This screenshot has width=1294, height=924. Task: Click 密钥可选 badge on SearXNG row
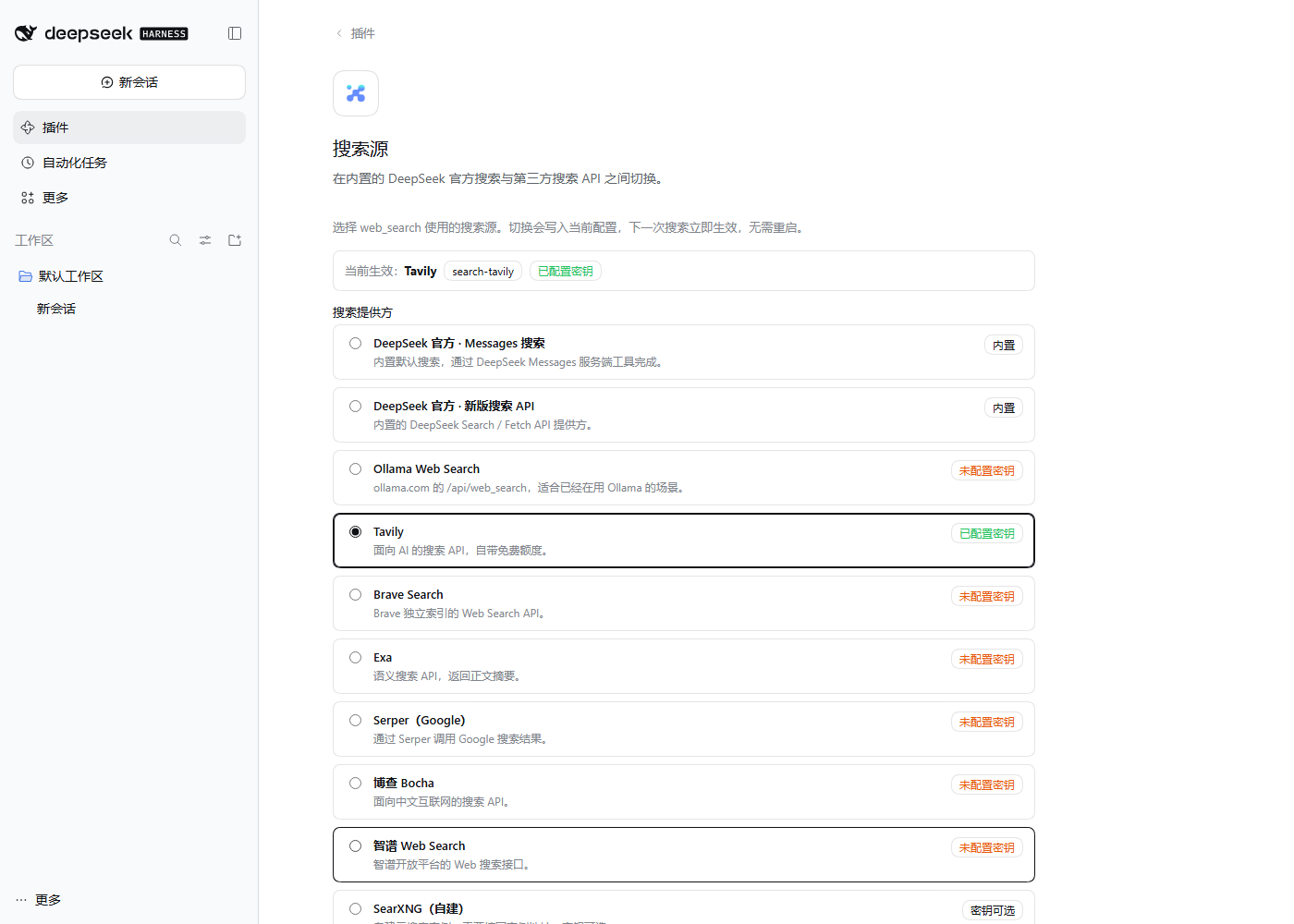coord(993,911)
